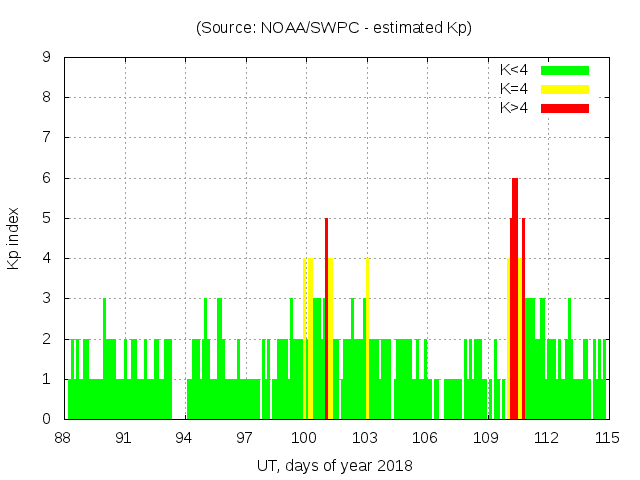This screenshot has height=480, width=640.
Task: Click the 'Kp index' y-axis label
Action: tap(14, 238)
